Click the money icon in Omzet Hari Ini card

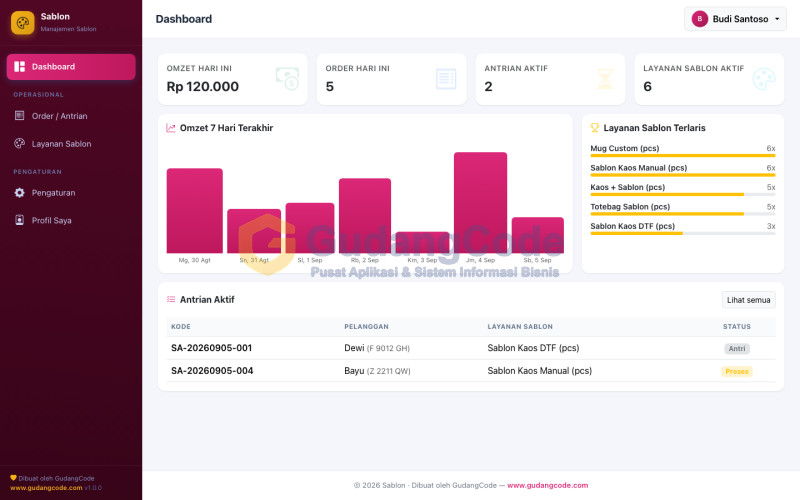click(x=287, y=79)
